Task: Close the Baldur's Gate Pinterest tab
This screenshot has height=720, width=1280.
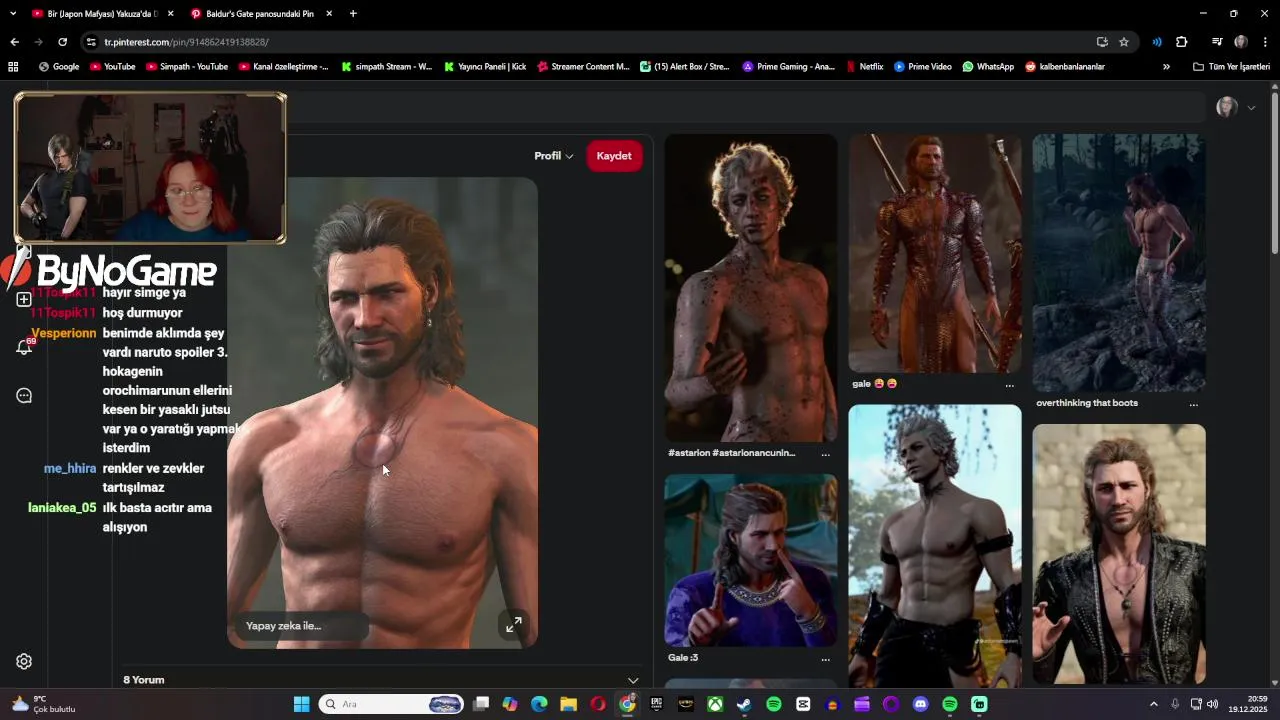Action: point(329,14)
